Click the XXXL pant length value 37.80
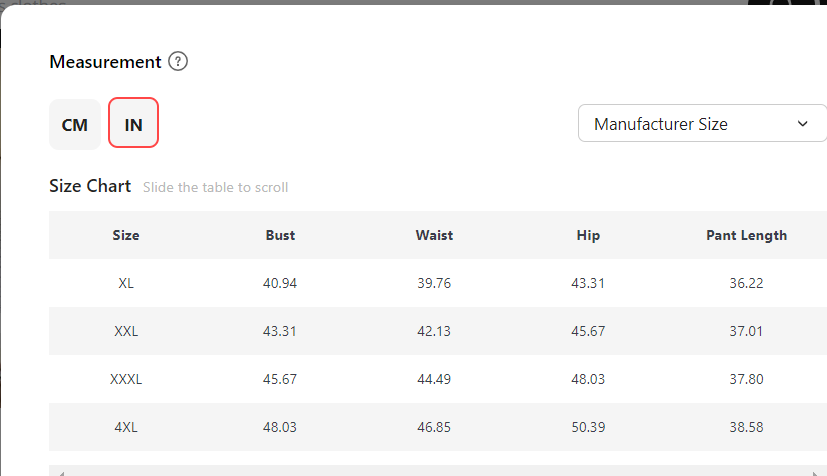 point(746,379)
